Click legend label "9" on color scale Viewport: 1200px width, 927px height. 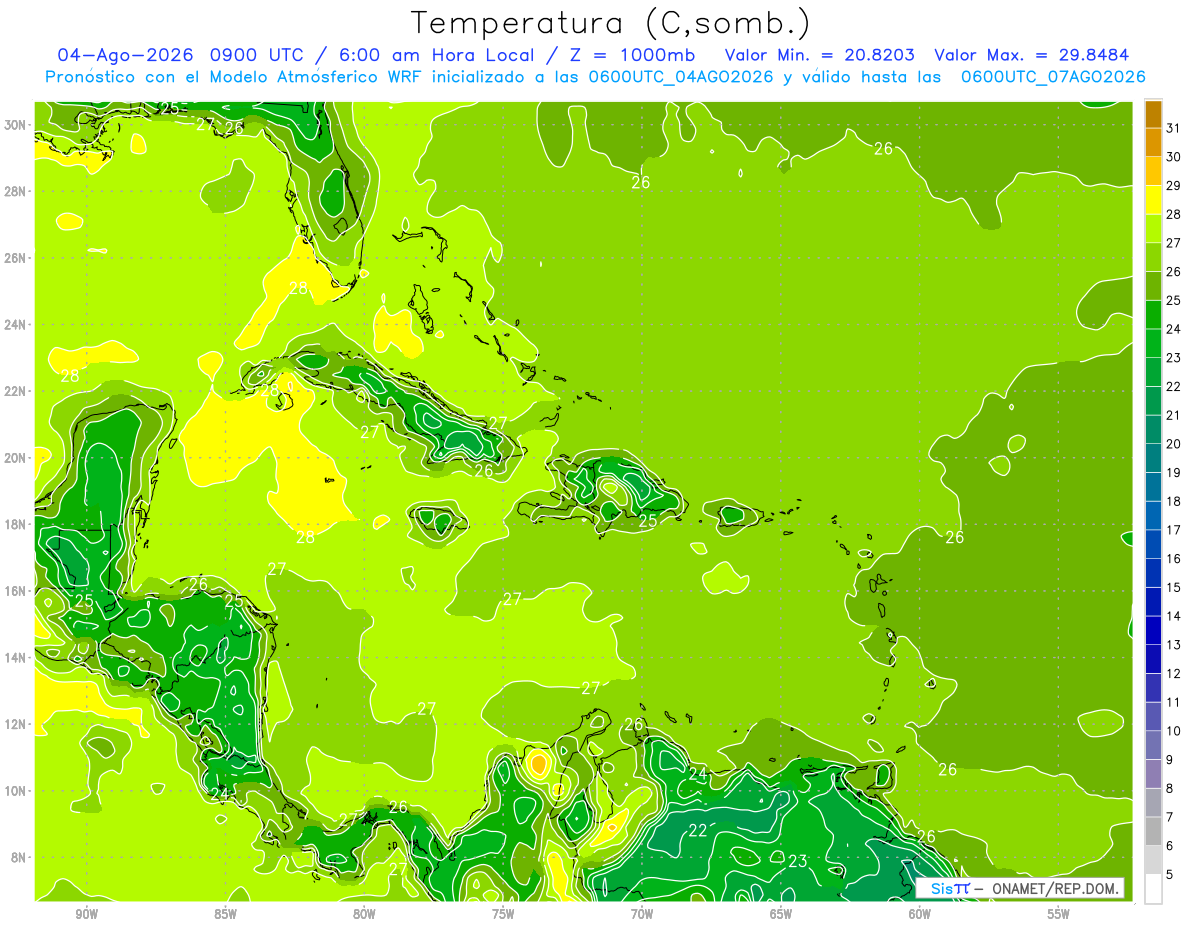click(1170, 760)
